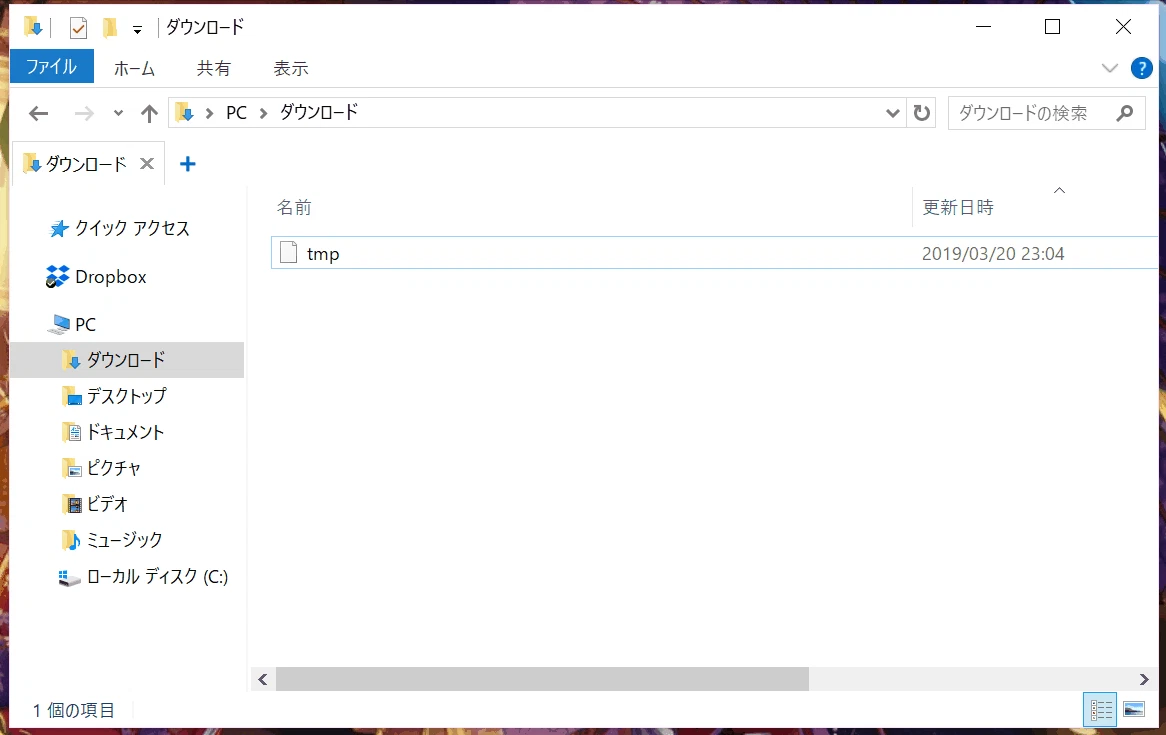Open Help with the blue question mark icon
Image resolution: width=1166 pixels, height=735 pixels.
click(x=1141, y=68)
